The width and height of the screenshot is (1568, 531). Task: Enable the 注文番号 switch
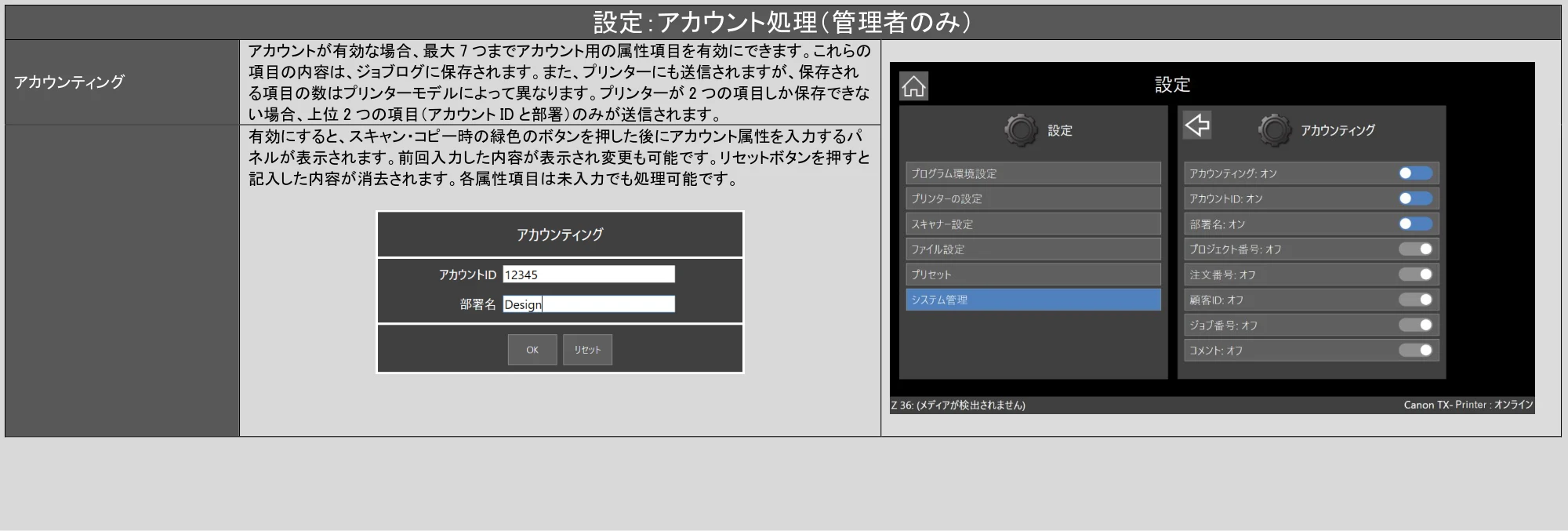1415,275
